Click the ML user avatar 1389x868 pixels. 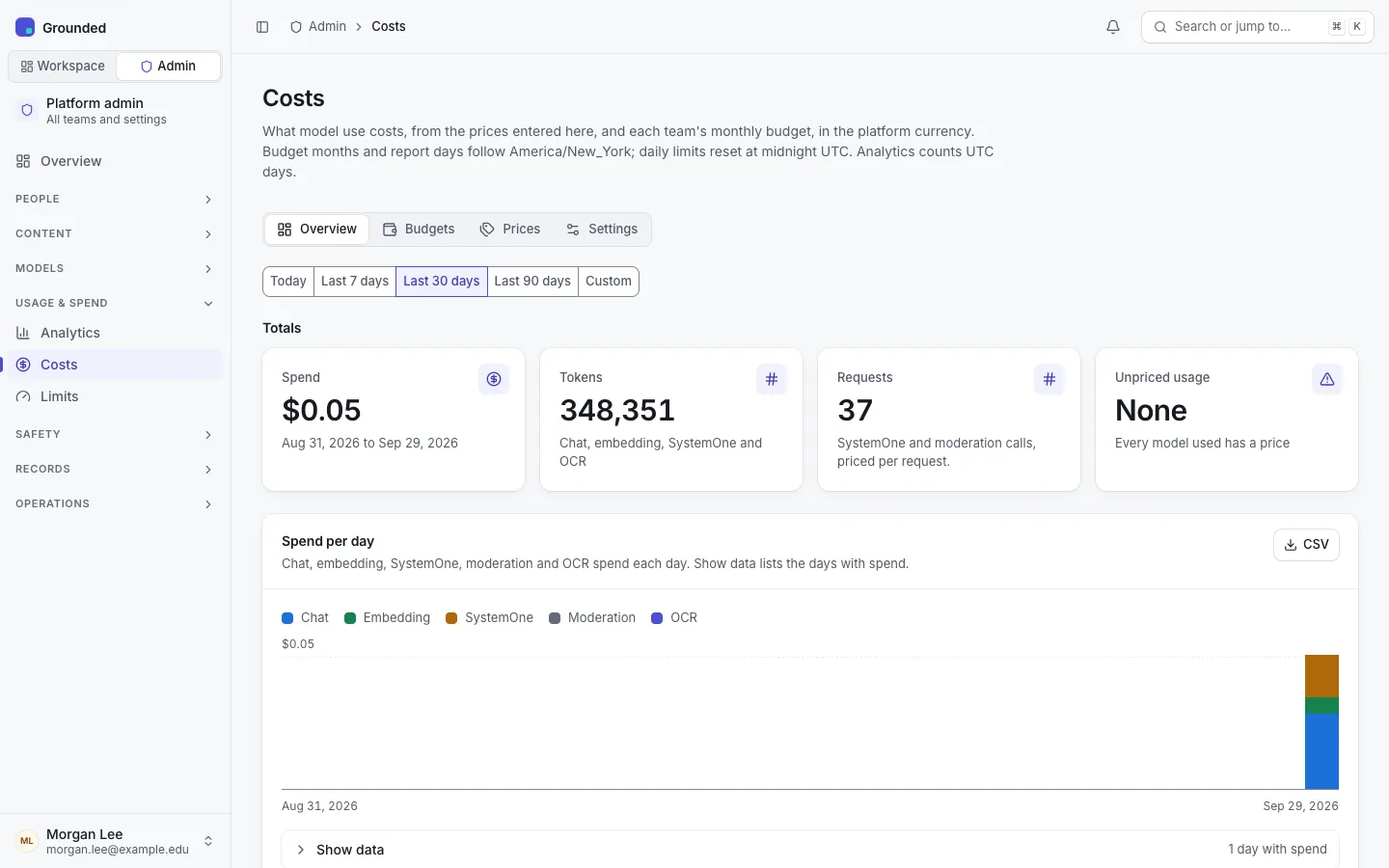coord(27,841)
